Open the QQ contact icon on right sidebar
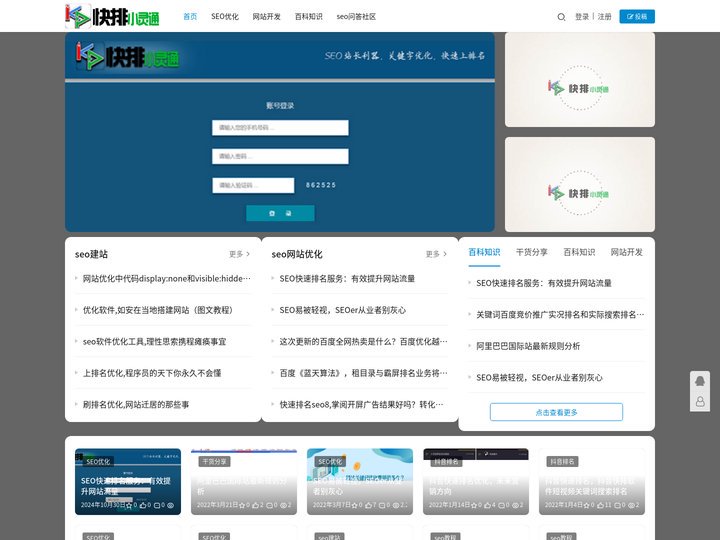The height and width of the screenshot is (540, 720). (700, 381)
